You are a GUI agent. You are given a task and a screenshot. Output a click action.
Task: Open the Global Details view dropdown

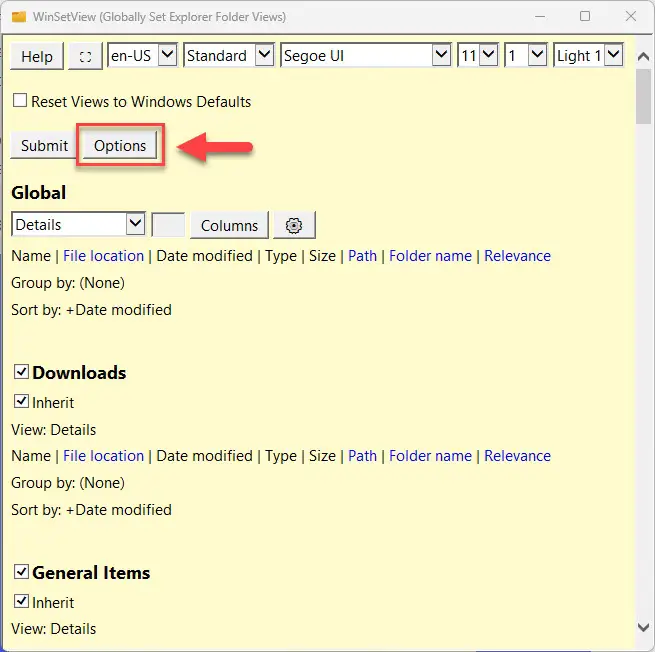(x=79, y=224)
